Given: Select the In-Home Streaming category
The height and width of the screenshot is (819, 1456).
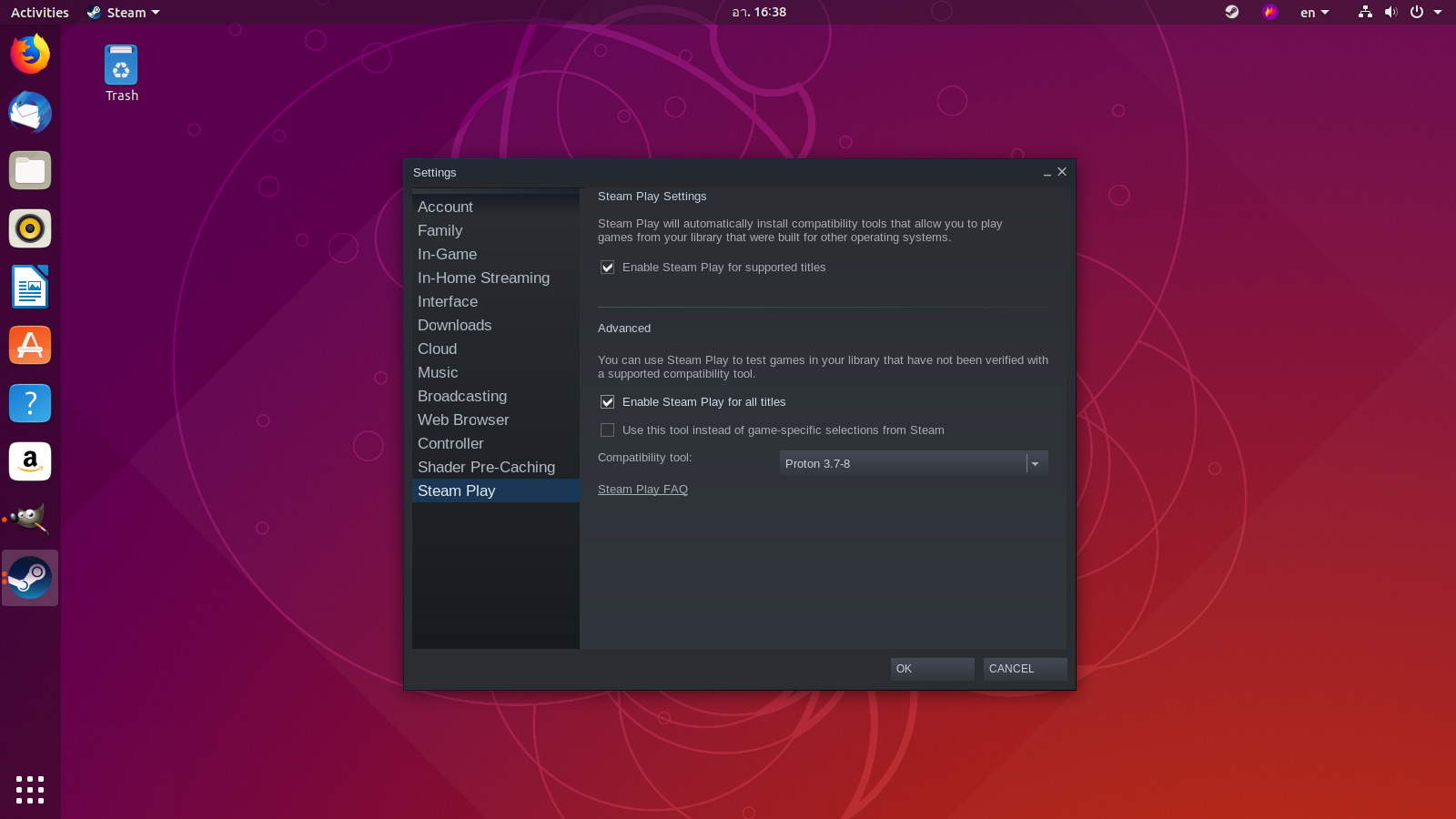Looking at the screenshot, I should click(496, 278).
